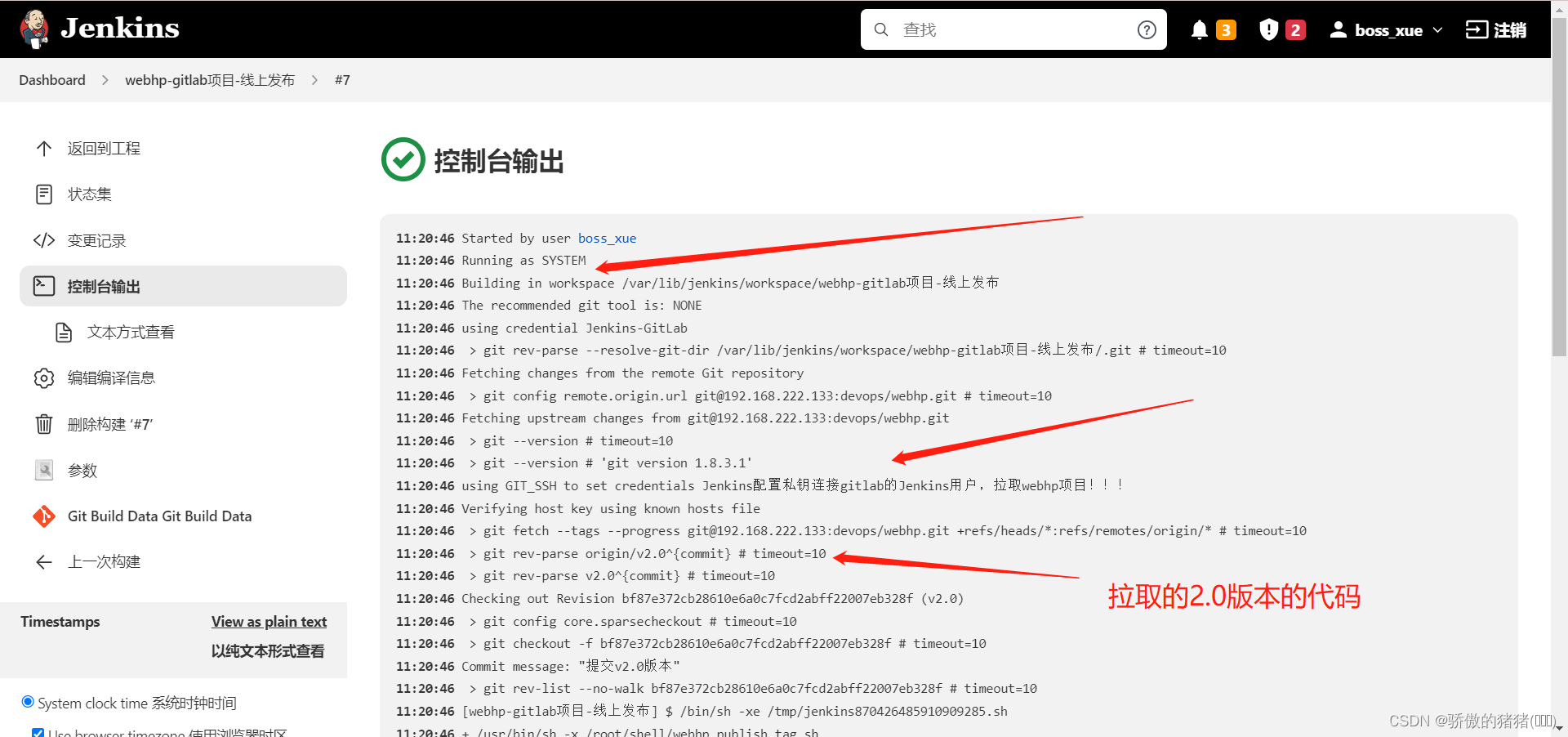Screen dimensions: 1568x737
Task: Click the trash icon for 删除构建 '#7'
Action: pyautogui.click(x=44, y=424)
